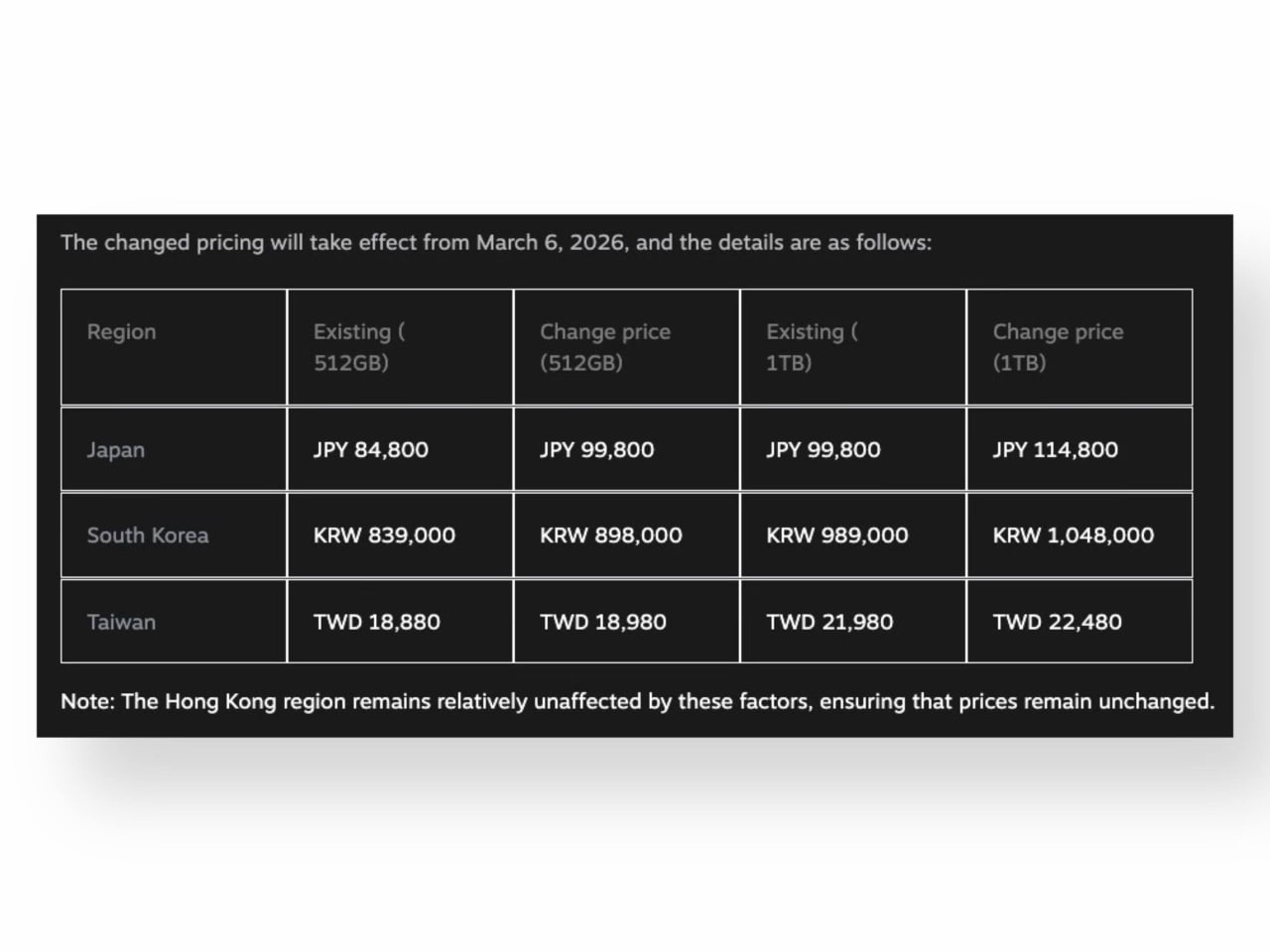
Task: Click the JPY 84,800 price cell
Action: pyautogui.click(x=371, y=449)
